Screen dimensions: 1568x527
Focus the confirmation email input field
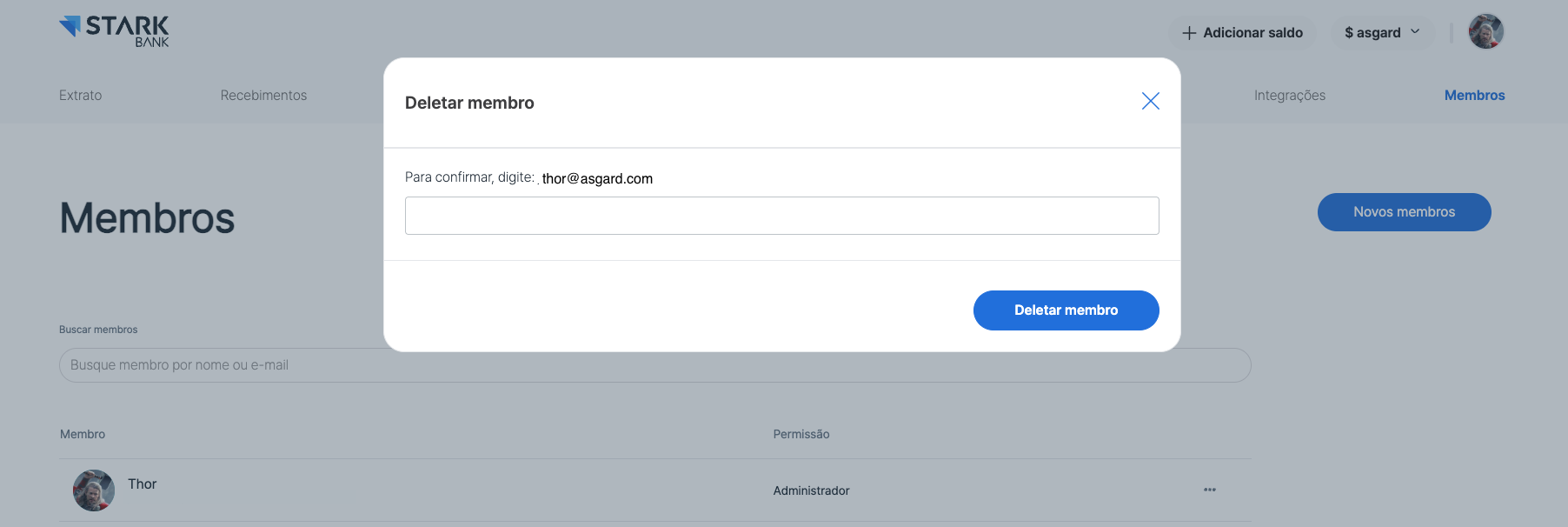[781, 216]
